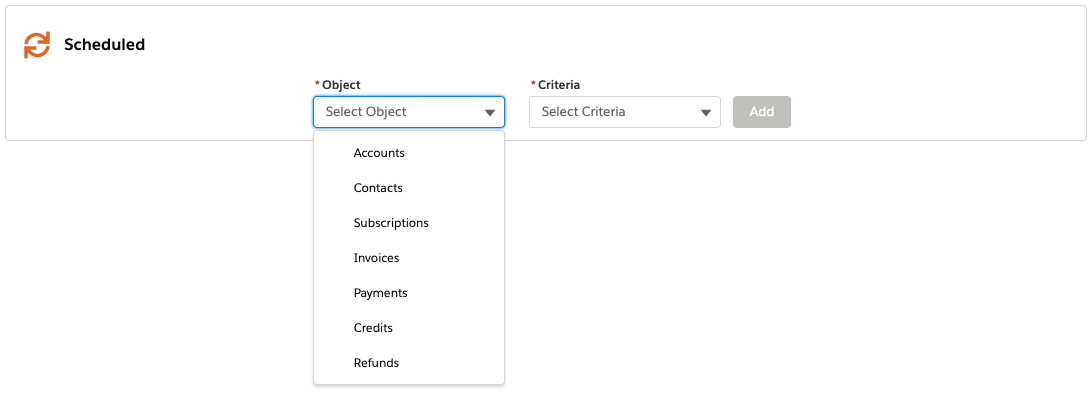Choose Refunds from the object list
1090x417 pixels.
coord(409,363)
